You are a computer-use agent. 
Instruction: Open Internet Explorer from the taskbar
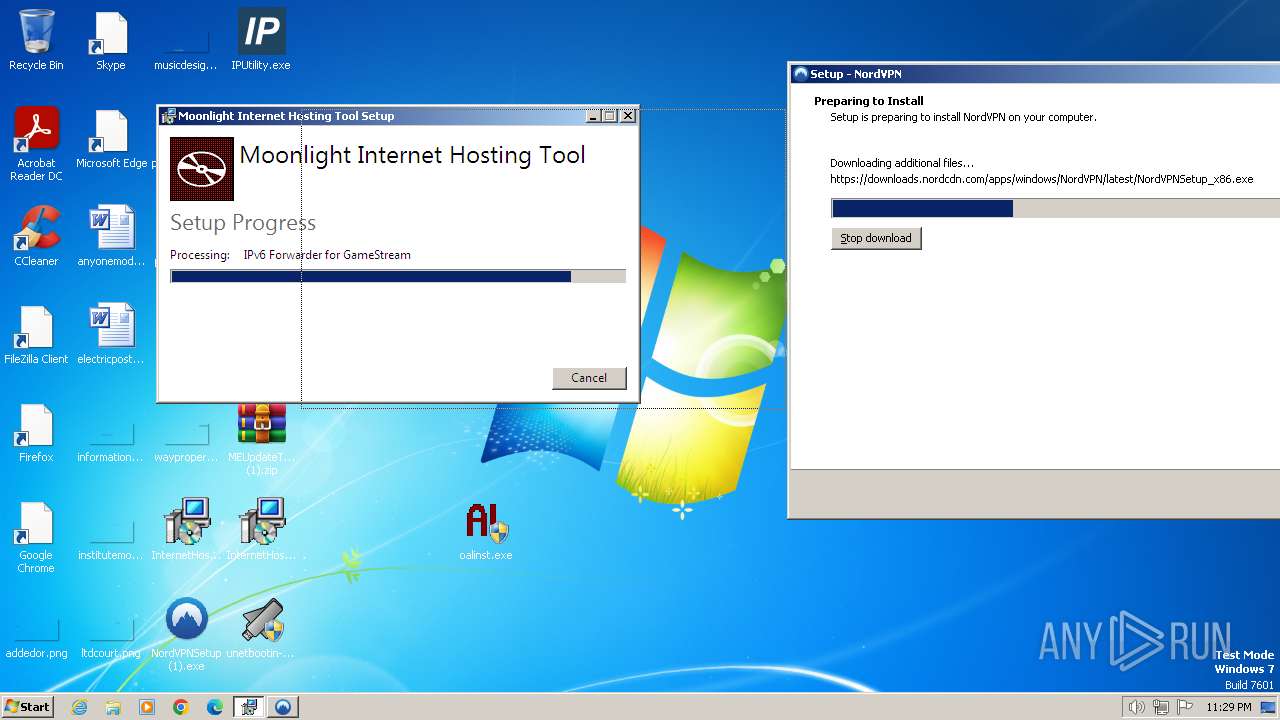(x=80, y=707)
